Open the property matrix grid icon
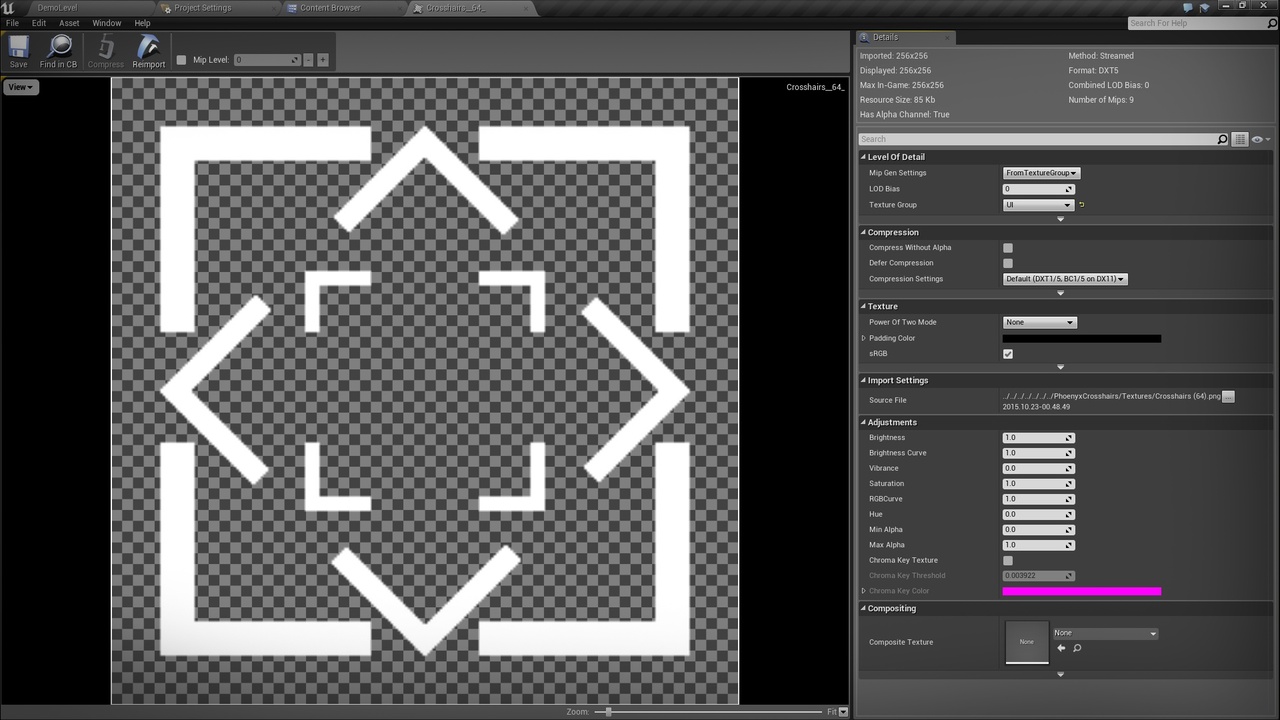Image resolution: width=1280 pixels, height=720 pixels. click(1240, 139)
